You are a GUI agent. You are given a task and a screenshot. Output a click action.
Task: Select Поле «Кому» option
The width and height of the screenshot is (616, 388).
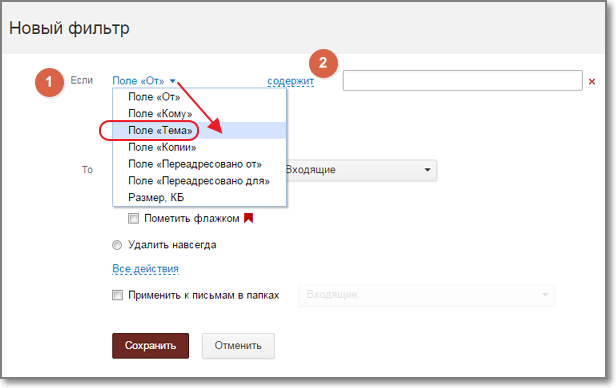pyautogui.click(x=200, y=113)
